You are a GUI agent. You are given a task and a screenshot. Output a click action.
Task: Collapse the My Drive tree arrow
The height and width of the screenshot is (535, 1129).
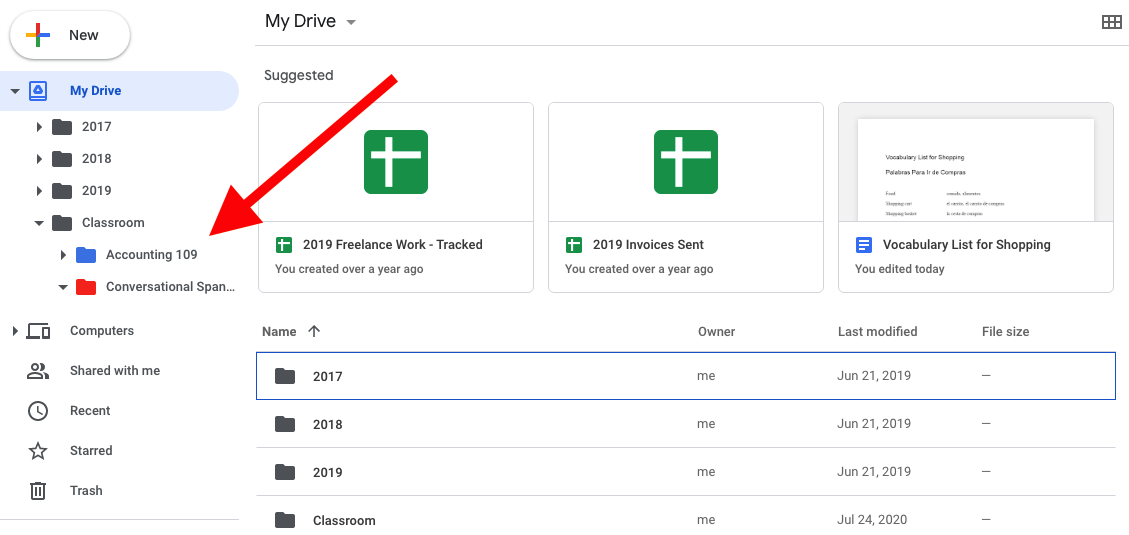coord(14,91)
